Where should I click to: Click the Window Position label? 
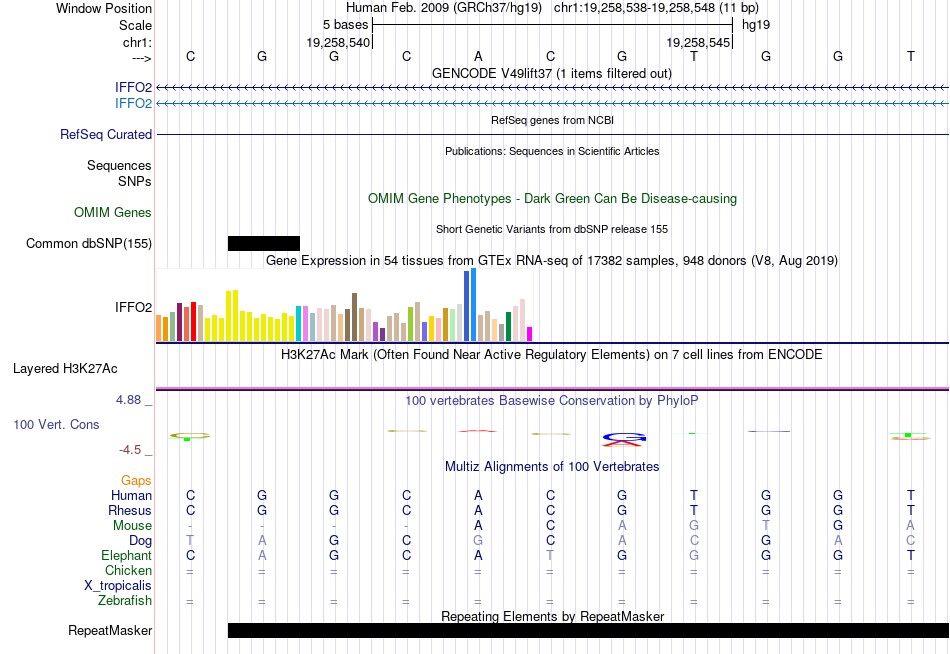[104, 8]
